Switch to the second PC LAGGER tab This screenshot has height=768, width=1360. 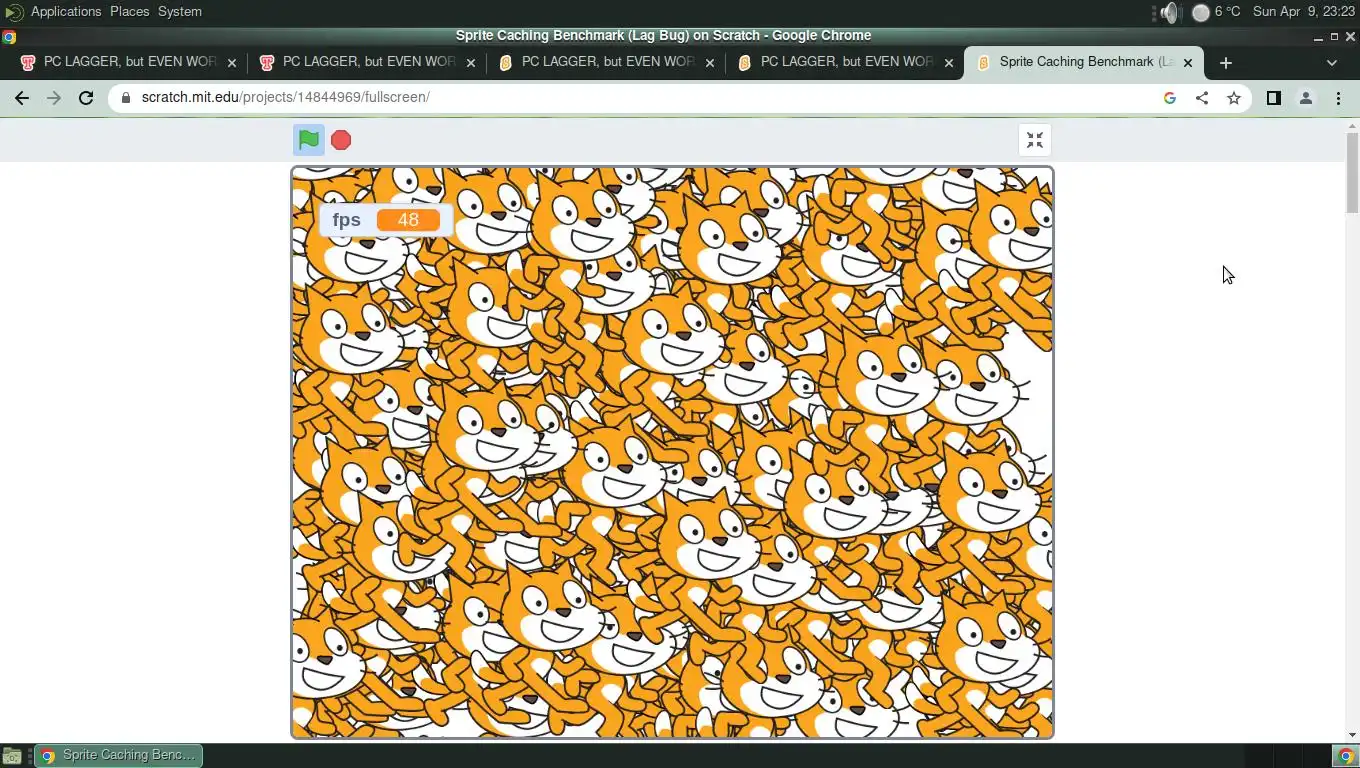pos(368,62)
